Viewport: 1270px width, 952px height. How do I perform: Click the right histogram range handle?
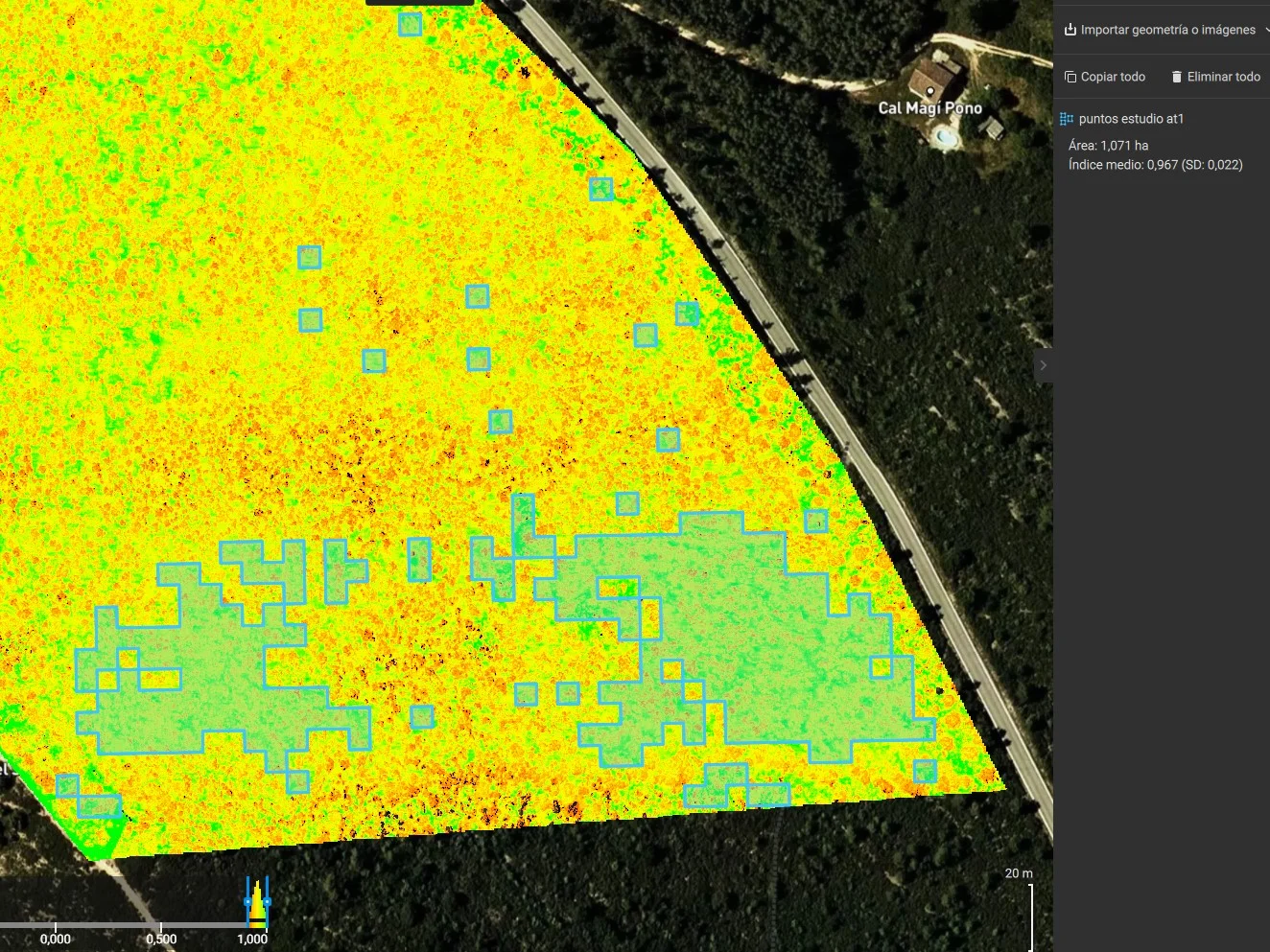(x=267, y=901)
